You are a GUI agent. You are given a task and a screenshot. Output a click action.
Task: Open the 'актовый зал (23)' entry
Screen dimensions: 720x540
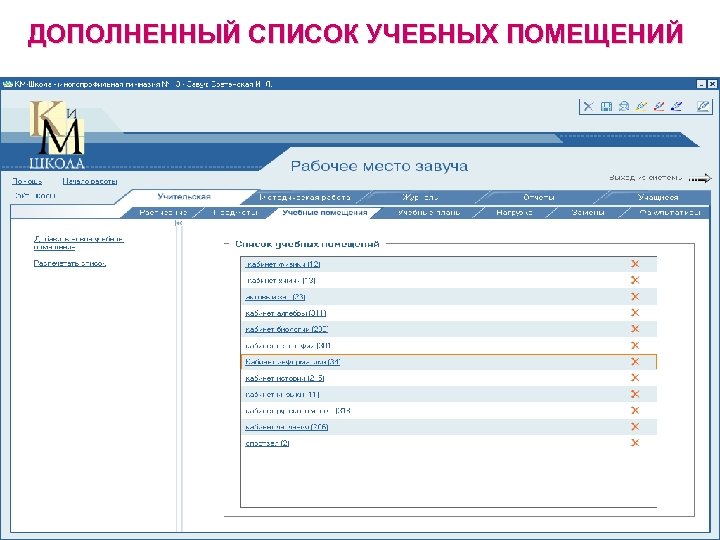click(x=275, y=297)
